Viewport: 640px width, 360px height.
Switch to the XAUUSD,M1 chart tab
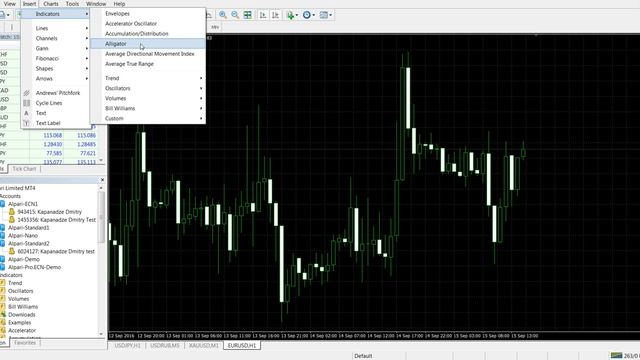pos(203,345)
